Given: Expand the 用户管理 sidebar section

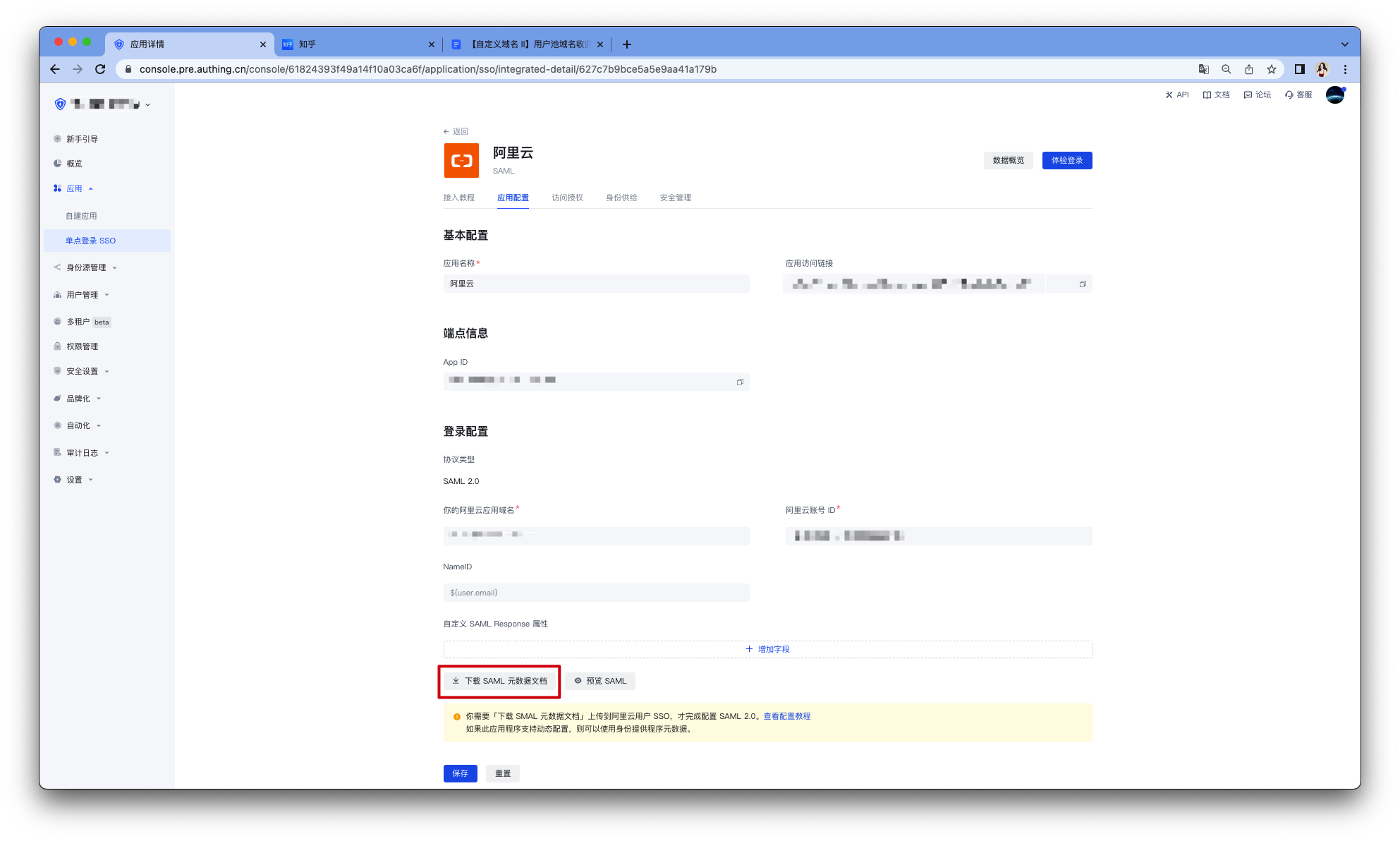Looking at the screenshot, I should 83,295.
